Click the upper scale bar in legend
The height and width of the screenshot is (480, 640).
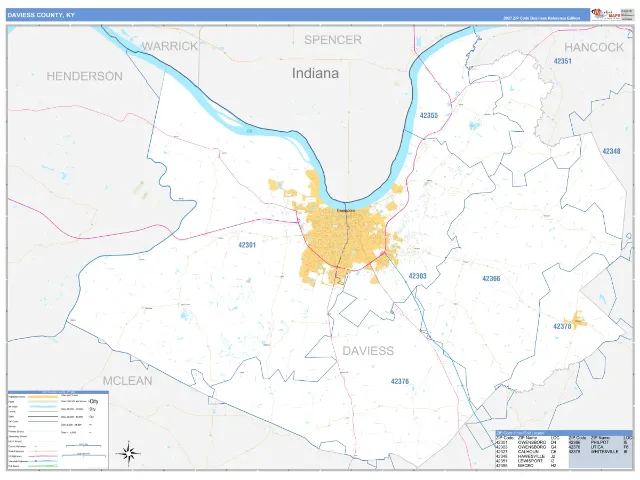84,445
